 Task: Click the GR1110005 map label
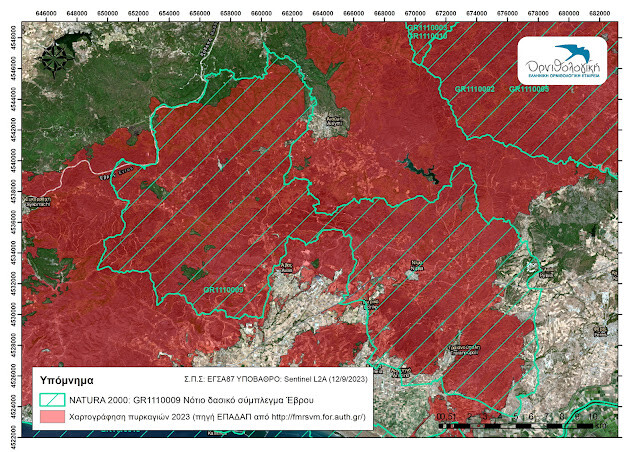[529, 89]
